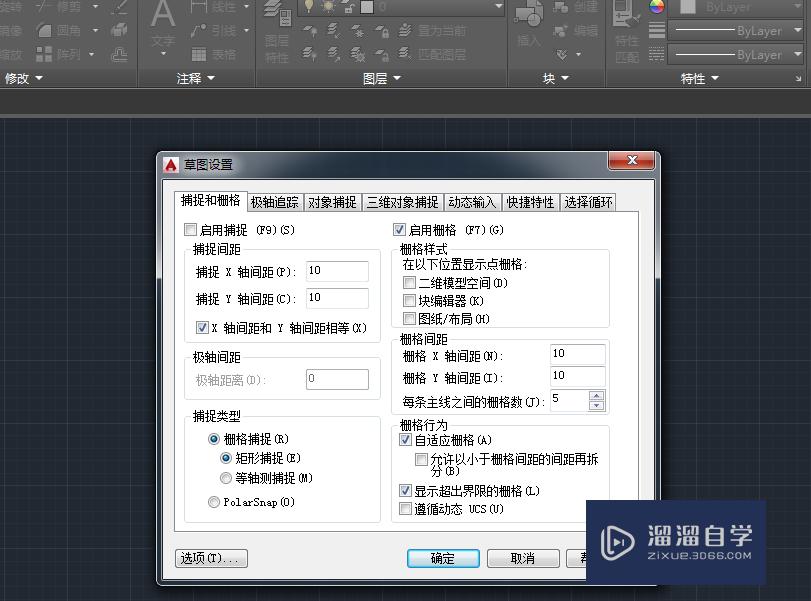Open the linetype ByLayer dropdown
811x601 pixels.
click(798, 54)
